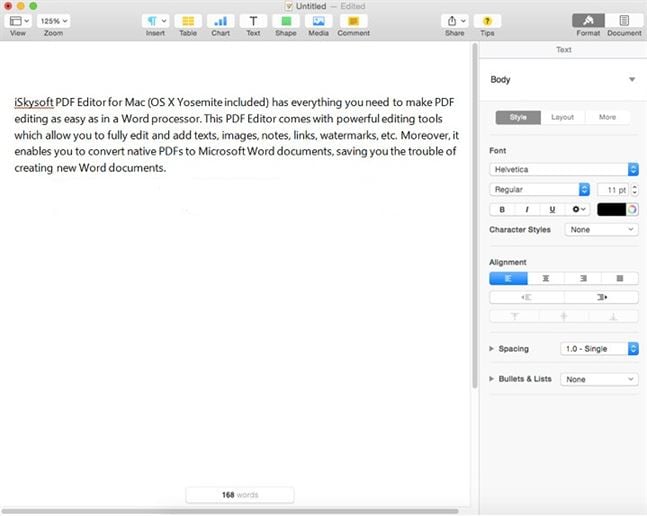
Task: Expand the Bullets & Lists section
Action: point(491,379)
